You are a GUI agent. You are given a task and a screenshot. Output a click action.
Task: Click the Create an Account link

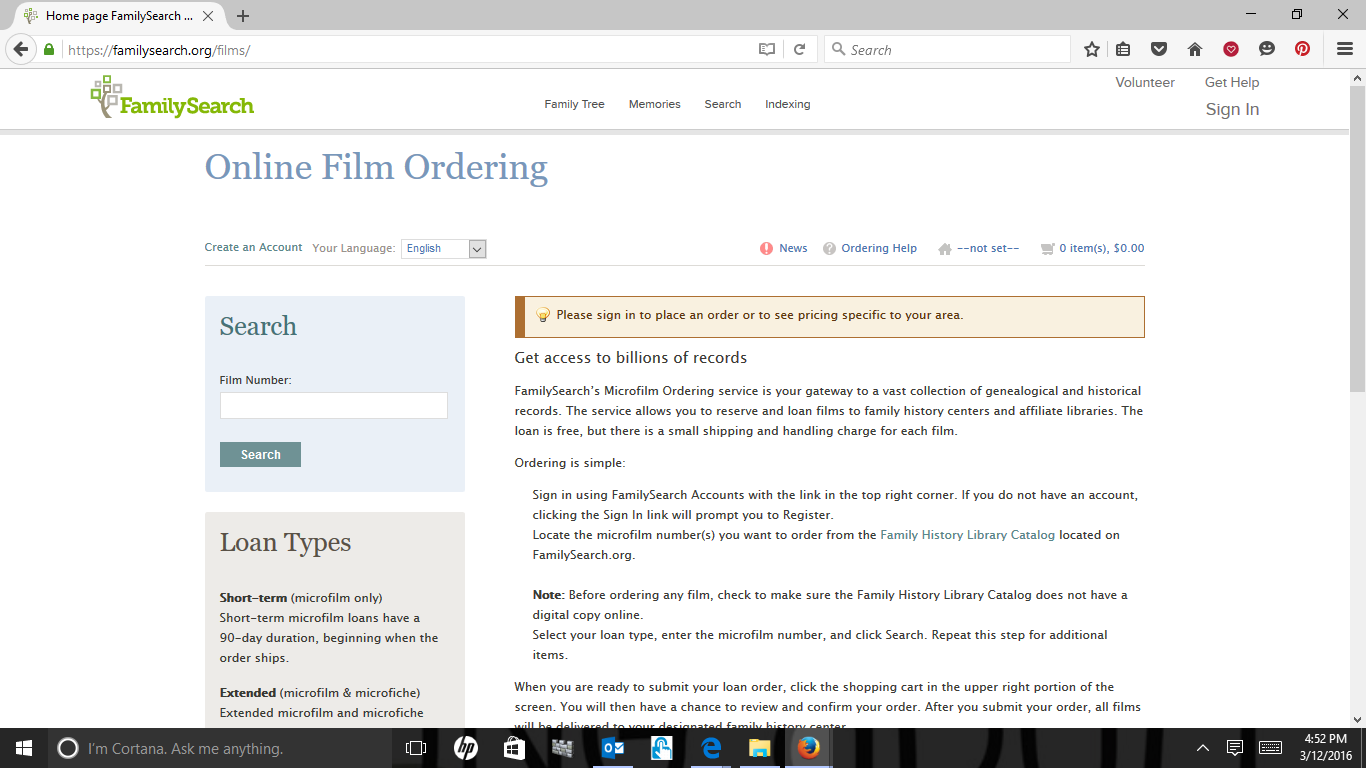coord(253,247)
